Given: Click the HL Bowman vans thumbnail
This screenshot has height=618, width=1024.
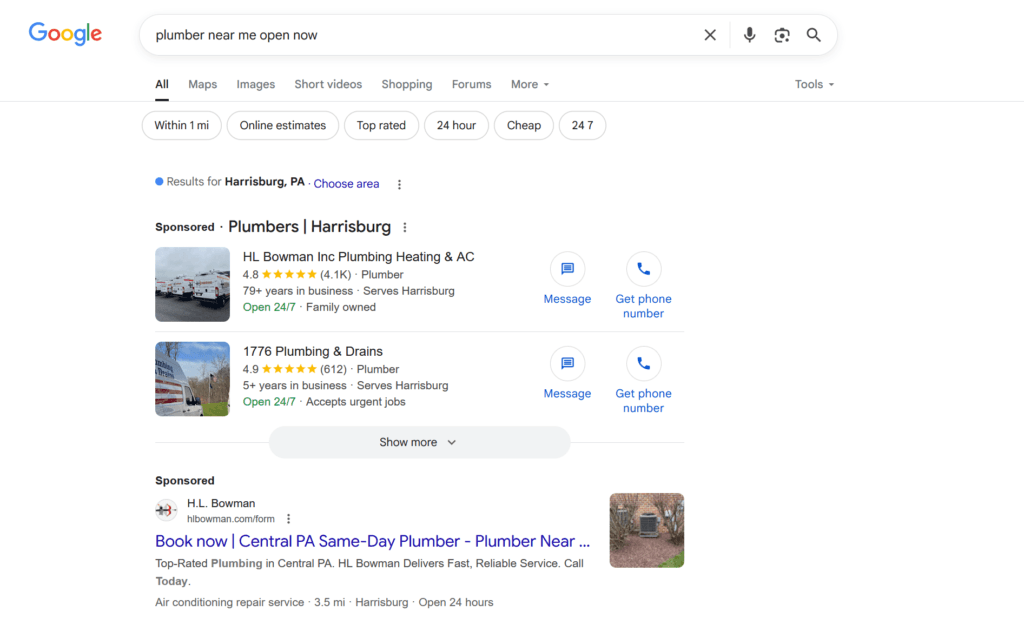Looking at the screenshot, I should click(193, 284).
